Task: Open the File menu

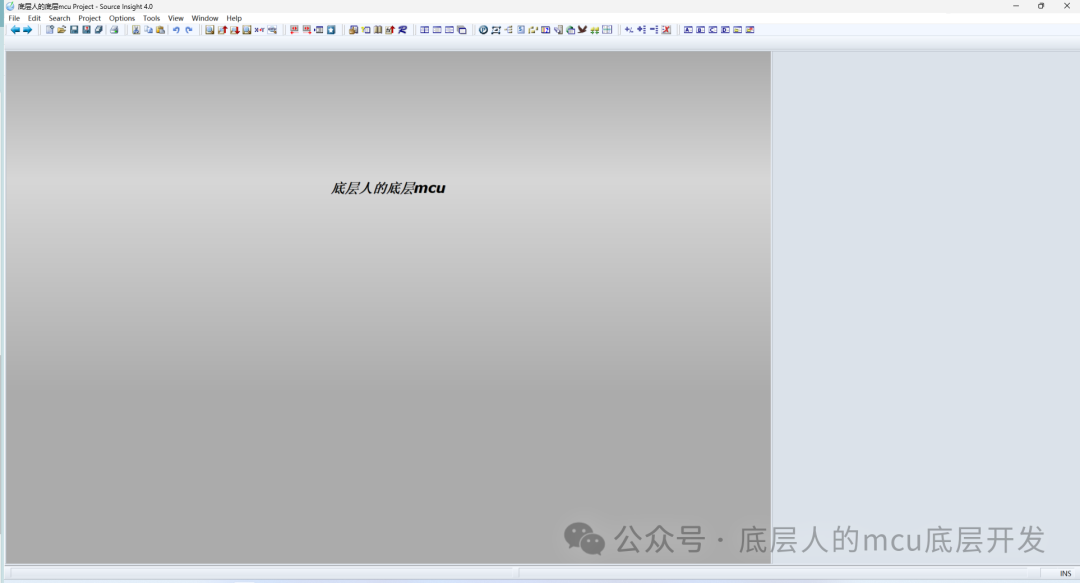Action: (14, 18)
